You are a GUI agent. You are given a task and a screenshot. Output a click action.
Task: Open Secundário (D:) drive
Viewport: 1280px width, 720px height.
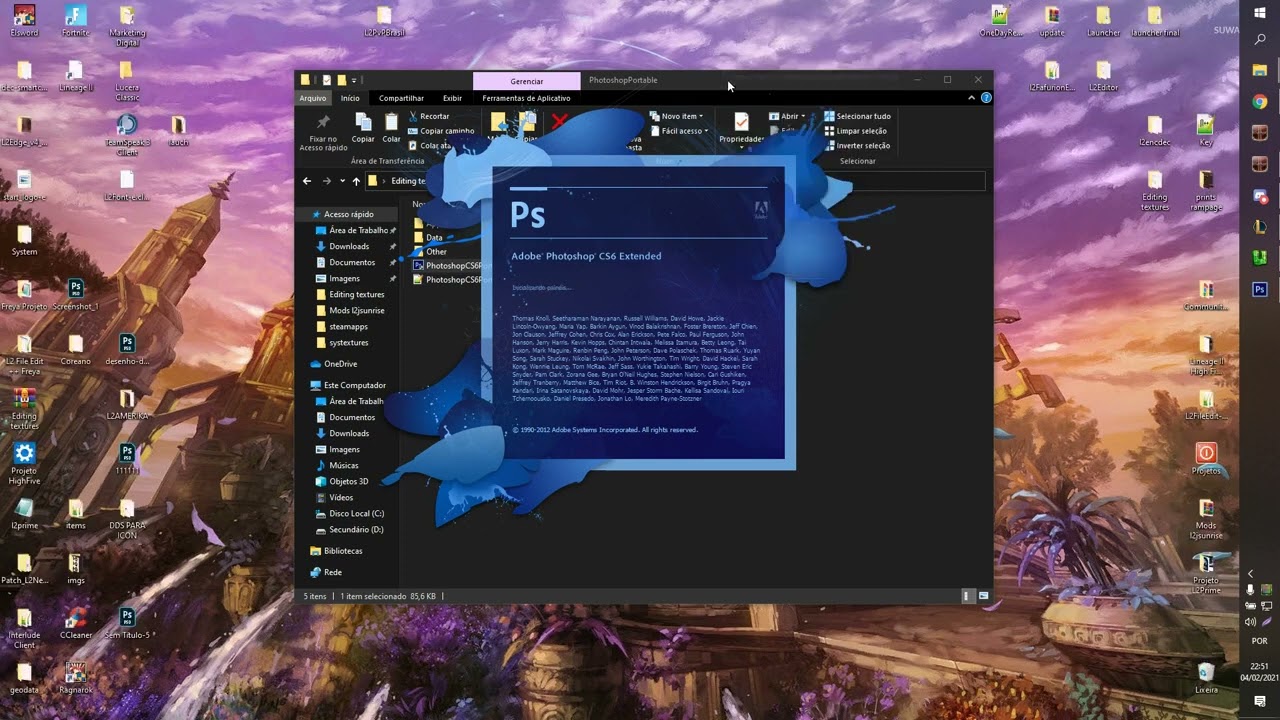coord(357,529)
